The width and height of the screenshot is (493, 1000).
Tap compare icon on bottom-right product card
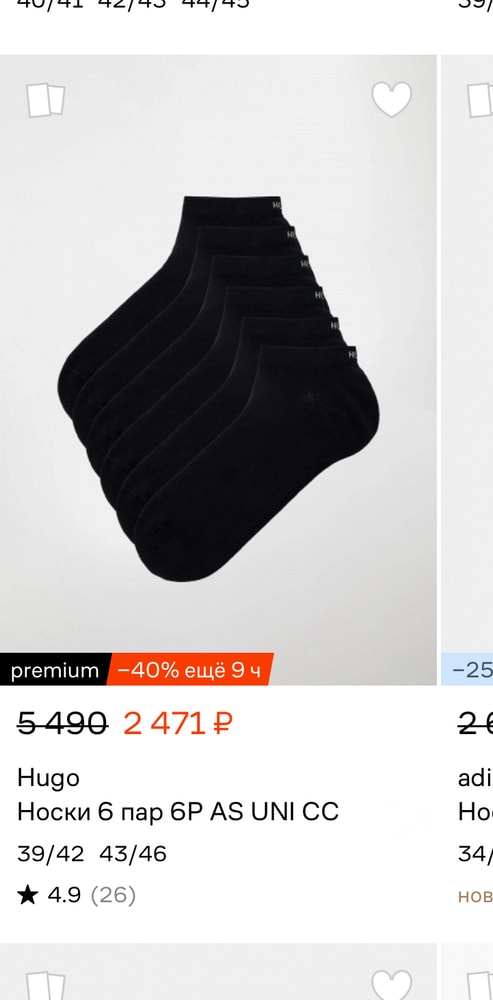pyautogui.click(x=480, y=985)
